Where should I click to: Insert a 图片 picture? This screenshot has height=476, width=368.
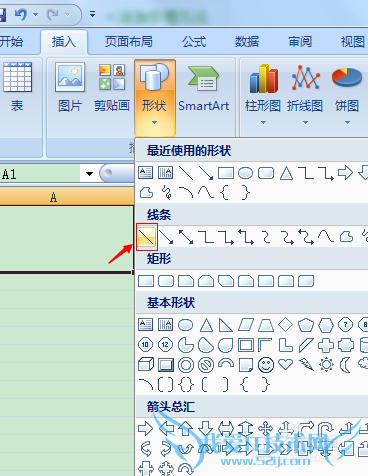[x=70, y=88]
